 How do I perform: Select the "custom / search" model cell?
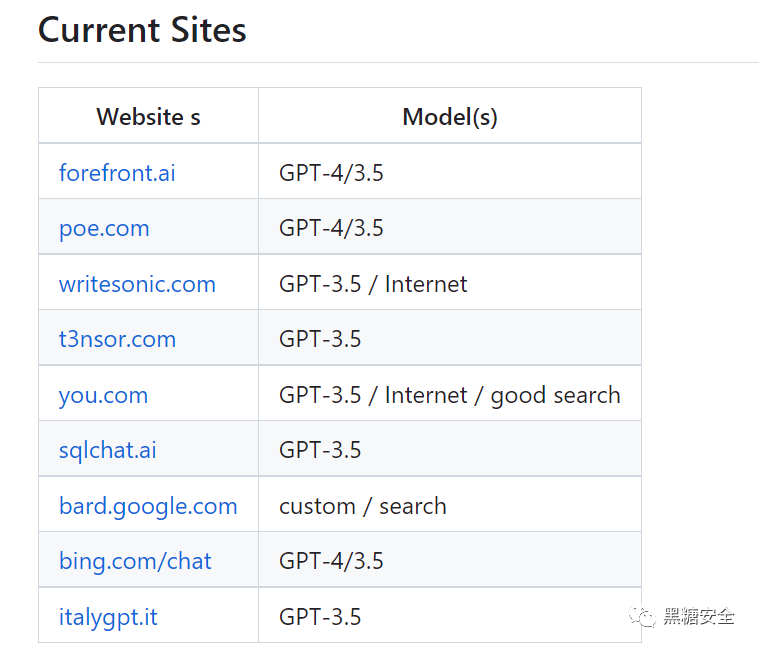pos(363,506)
